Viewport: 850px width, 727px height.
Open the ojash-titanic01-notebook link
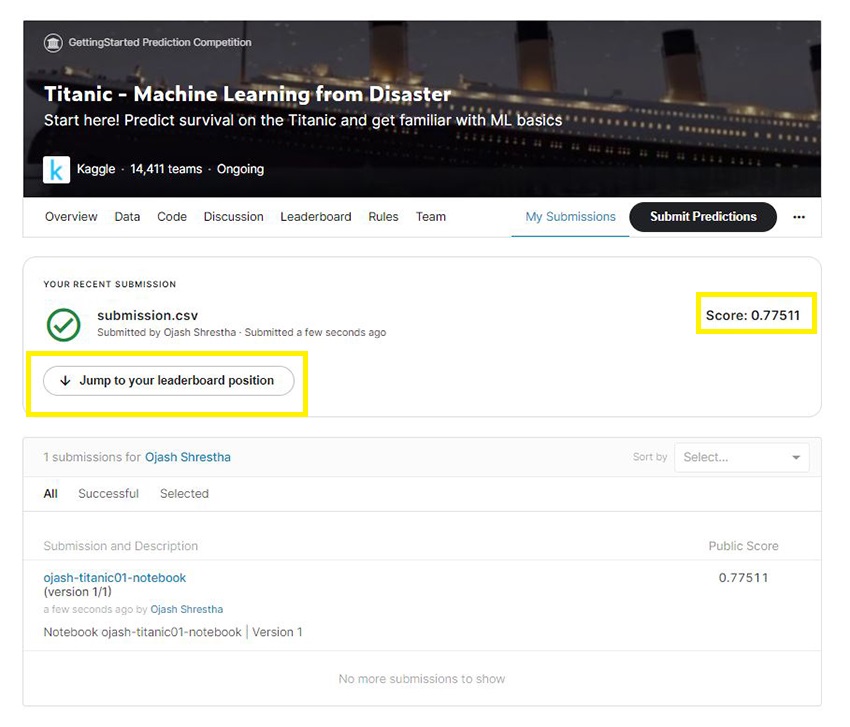(x=115, y=577)
